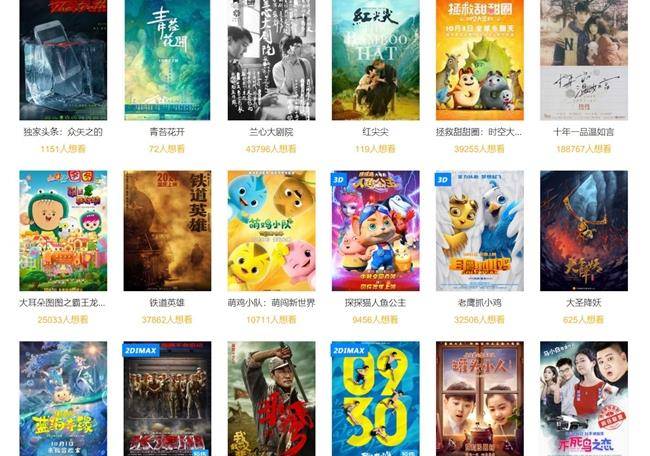
Task: Open the 兰心大剧院 black-and-white poster
Action: click(272, 60)
